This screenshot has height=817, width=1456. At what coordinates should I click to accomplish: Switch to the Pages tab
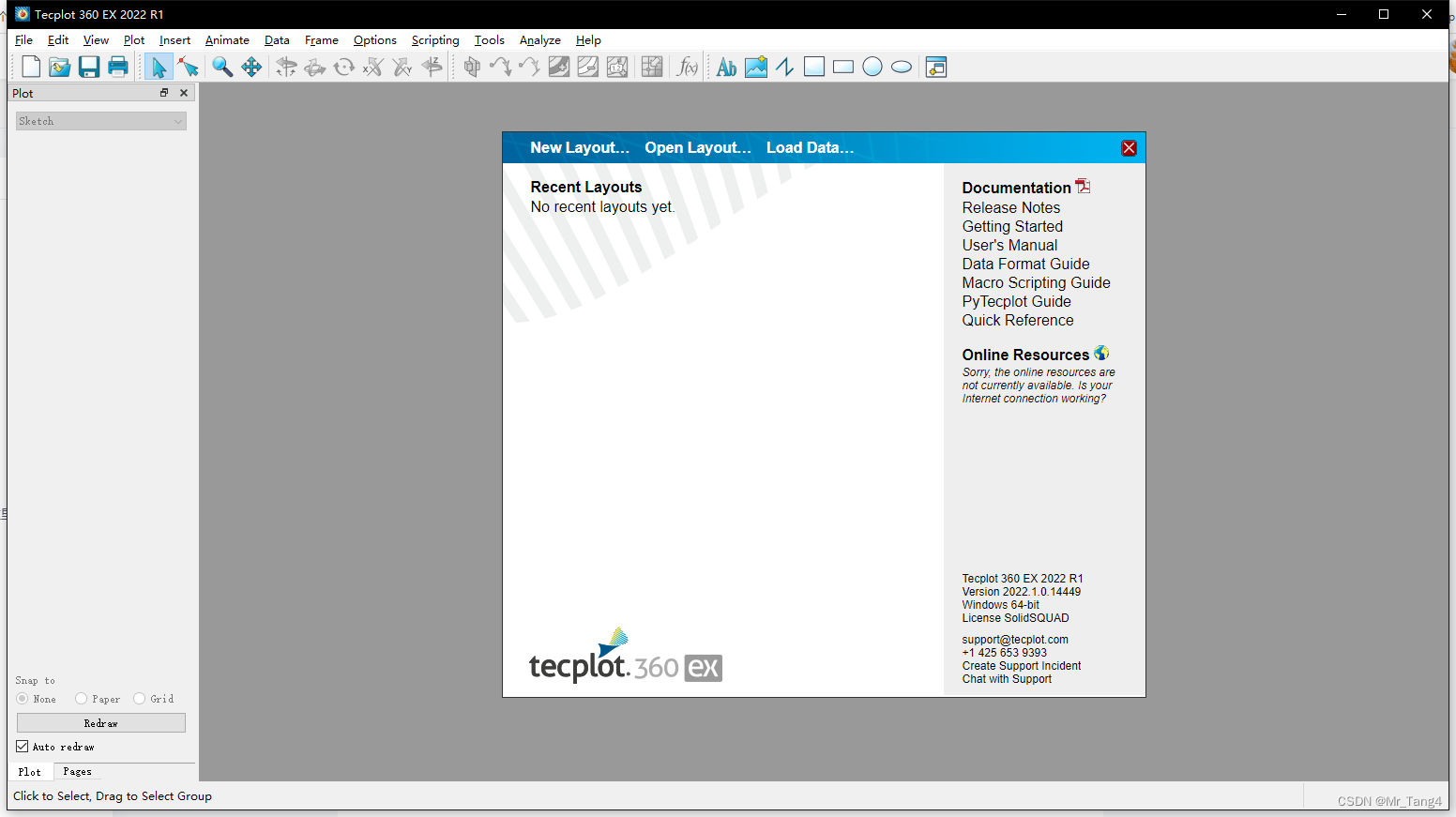click(x=76, y=771)
